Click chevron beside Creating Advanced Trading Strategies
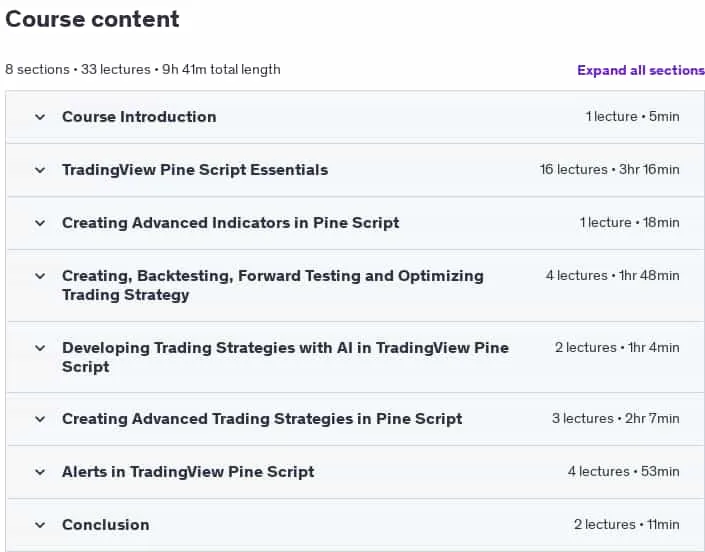This screenshot has height=552, width=705. (x=40, y=419)
